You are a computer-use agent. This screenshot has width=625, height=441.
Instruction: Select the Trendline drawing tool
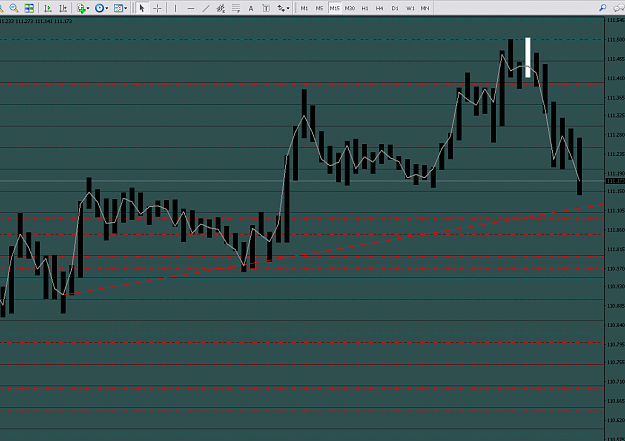pos(206,8)
